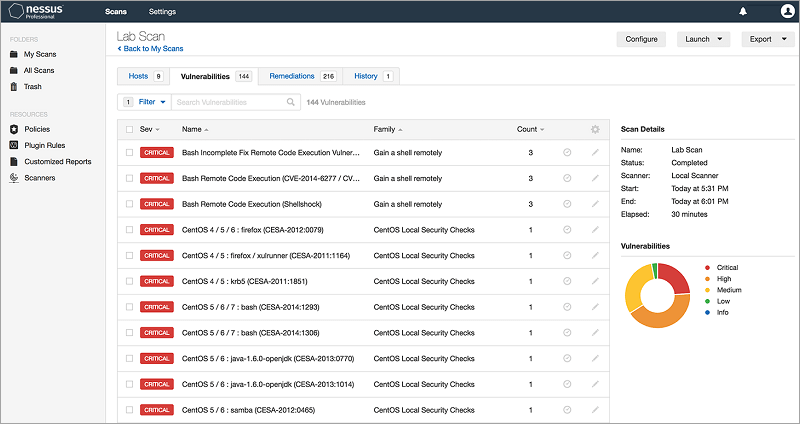
Task: Click the Plugin Rules sidebar label
Action: (x=45, y=145)
